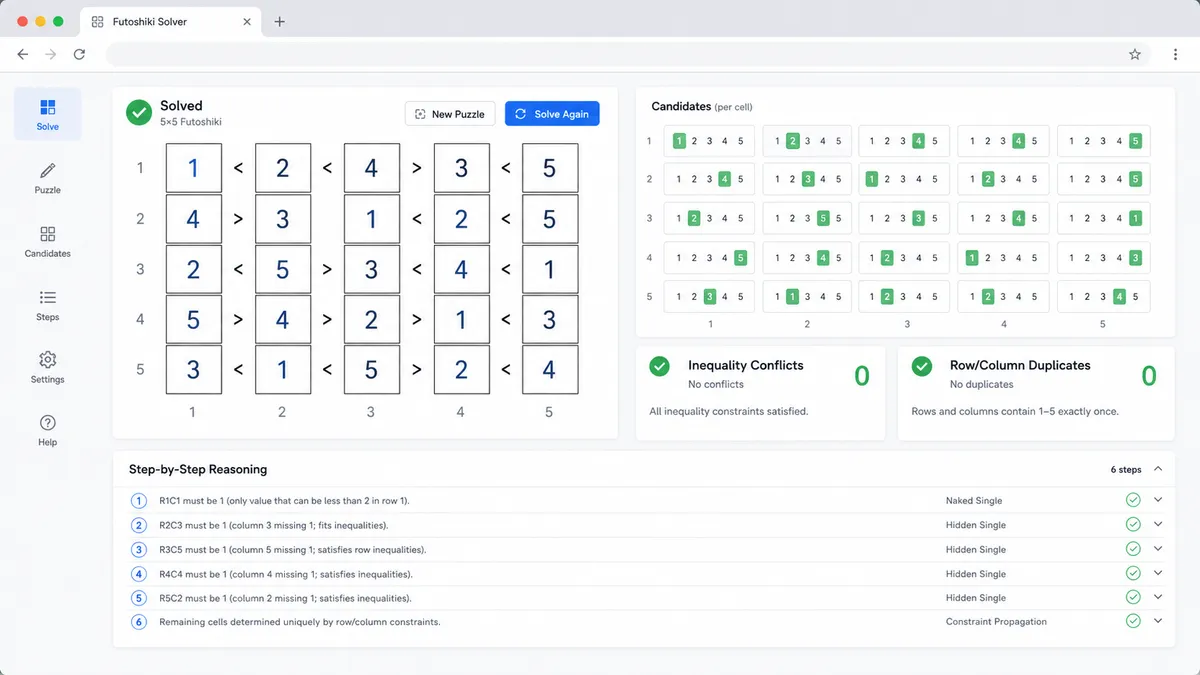Go forward with browser arrow

[51, 55]
